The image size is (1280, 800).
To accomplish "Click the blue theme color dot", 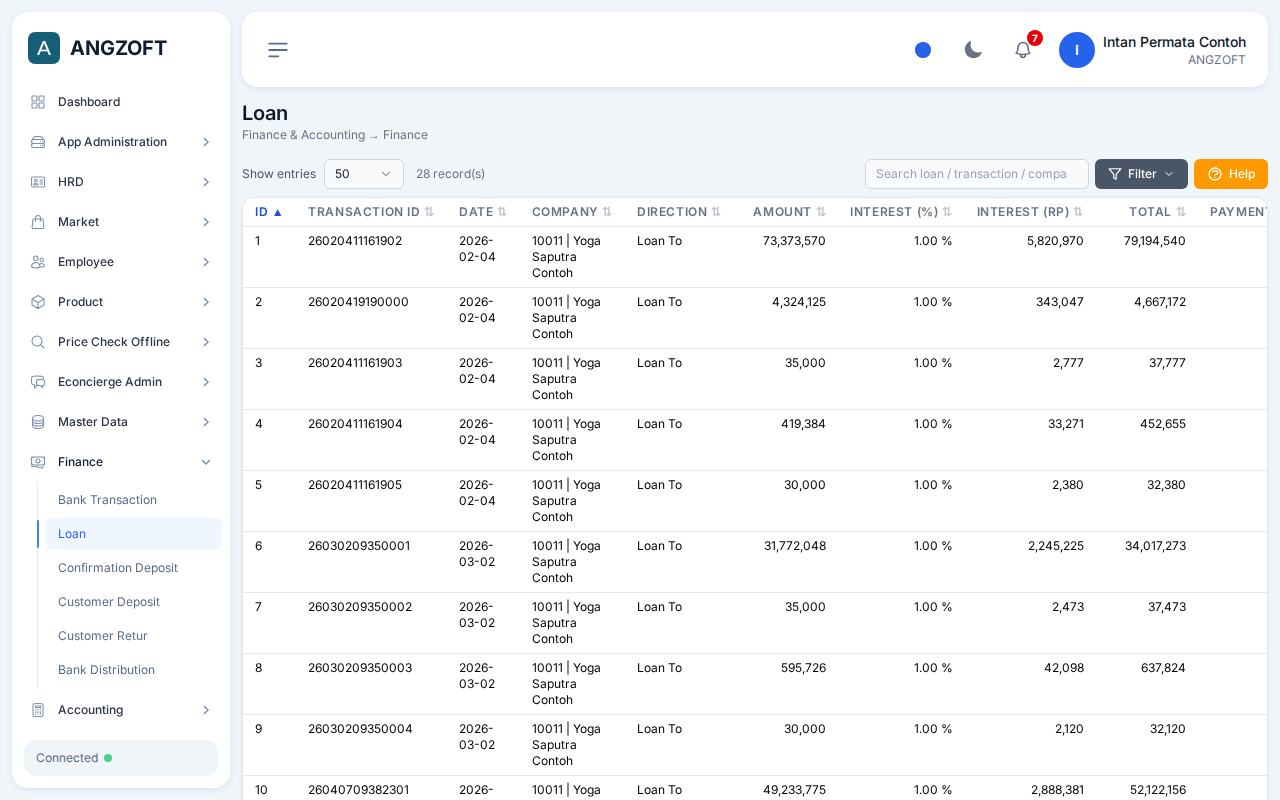I will click(923, 50).
